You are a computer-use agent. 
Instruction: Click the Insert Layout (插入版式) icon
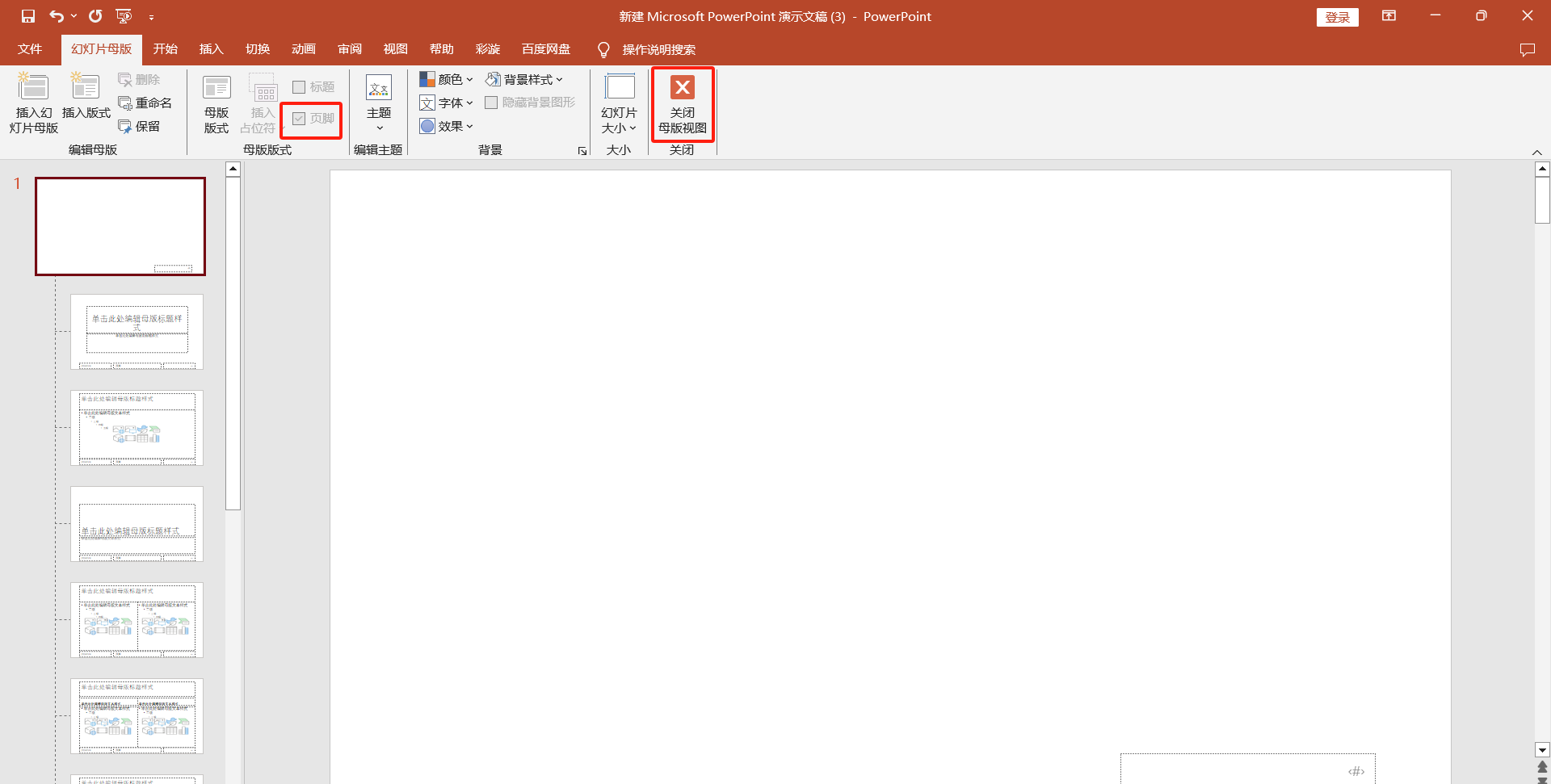pos(86,87)
